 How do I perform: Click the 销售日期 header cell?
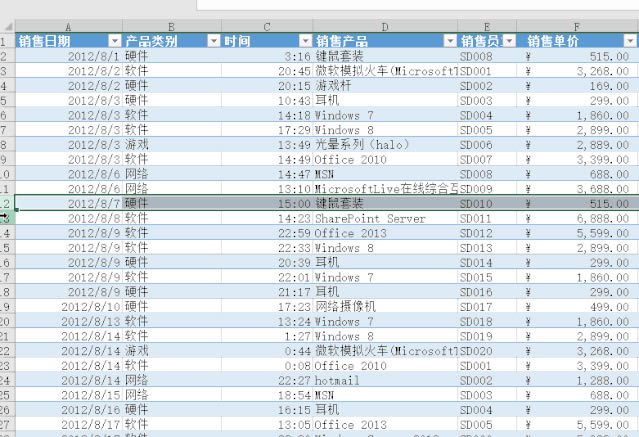point(68,41)
